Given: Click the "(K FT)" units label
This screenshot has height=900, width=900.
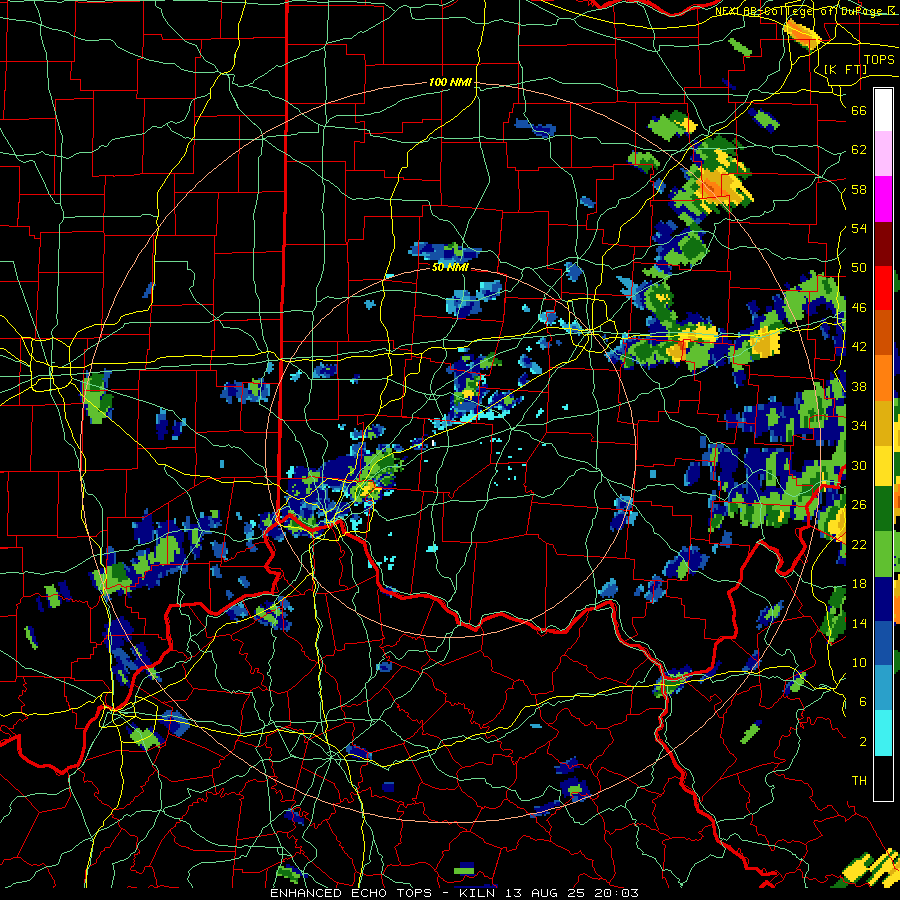Looking at the screenshot, I should [x=845, y=70].
